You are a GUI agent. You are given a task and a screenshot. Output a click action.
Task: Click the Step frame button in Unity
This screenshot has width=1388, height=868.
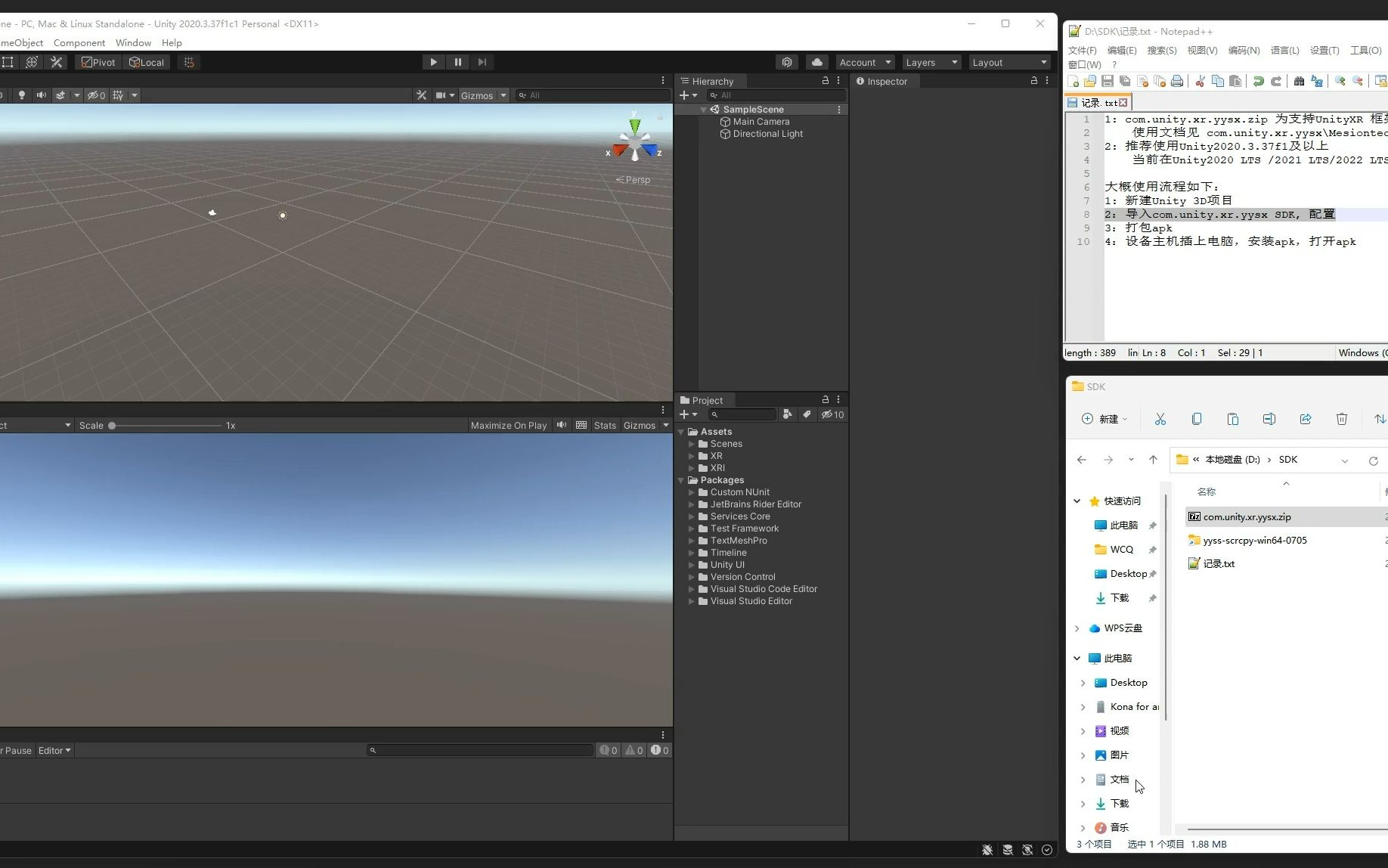(x=482, y=62)
